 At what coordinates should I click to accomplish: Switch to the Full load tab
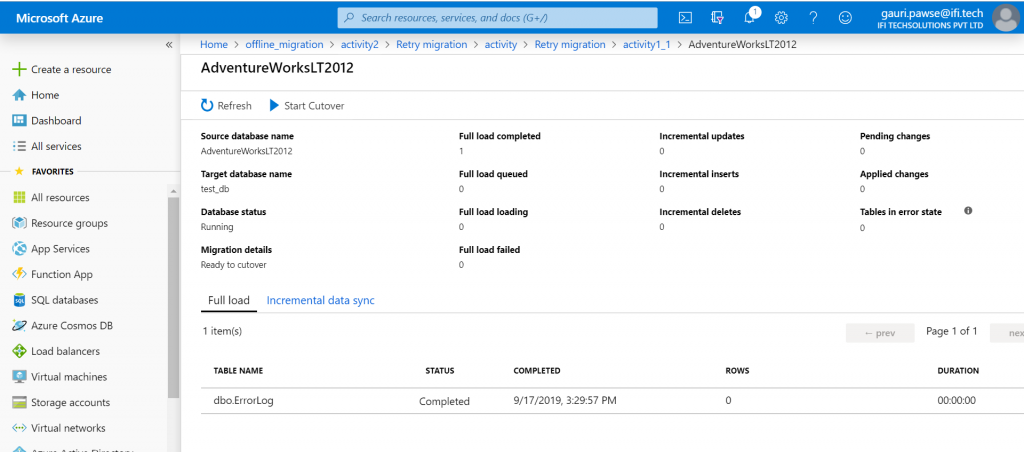coord(229,300)
